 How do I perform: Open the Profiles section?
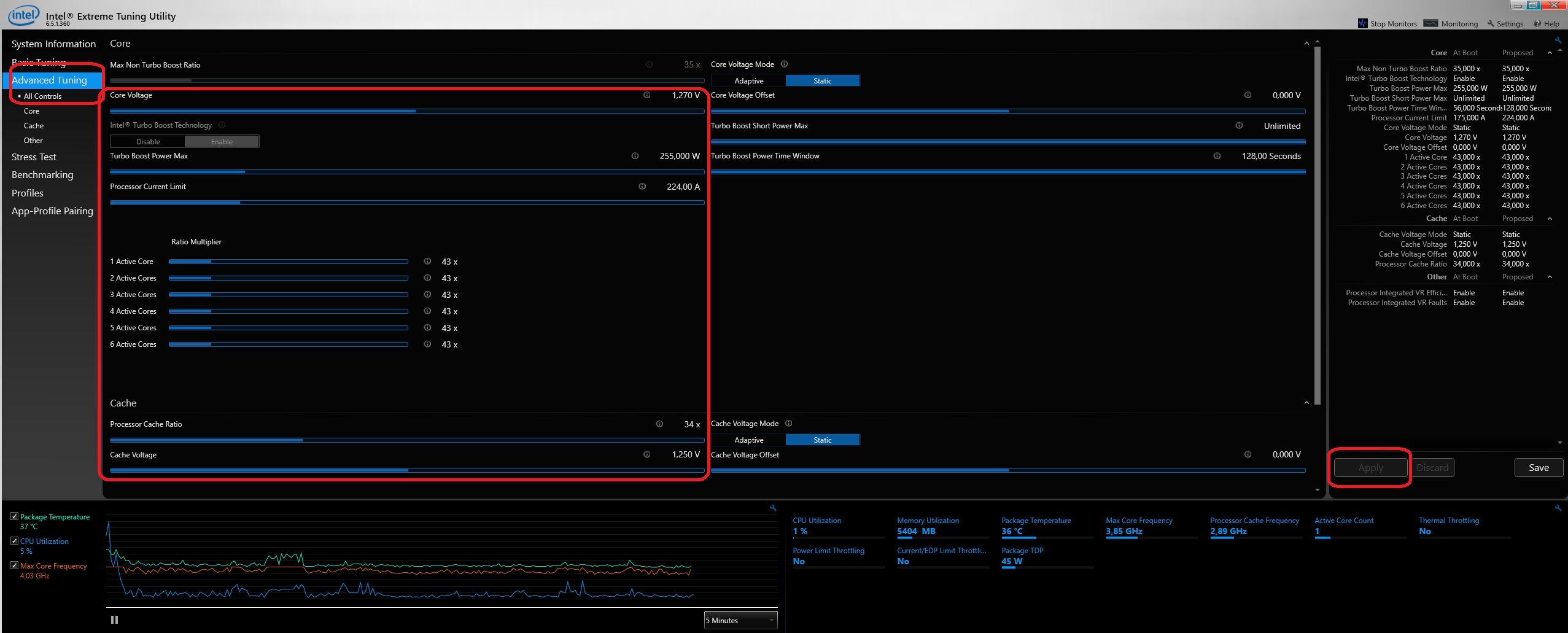[x=28, y=193]
